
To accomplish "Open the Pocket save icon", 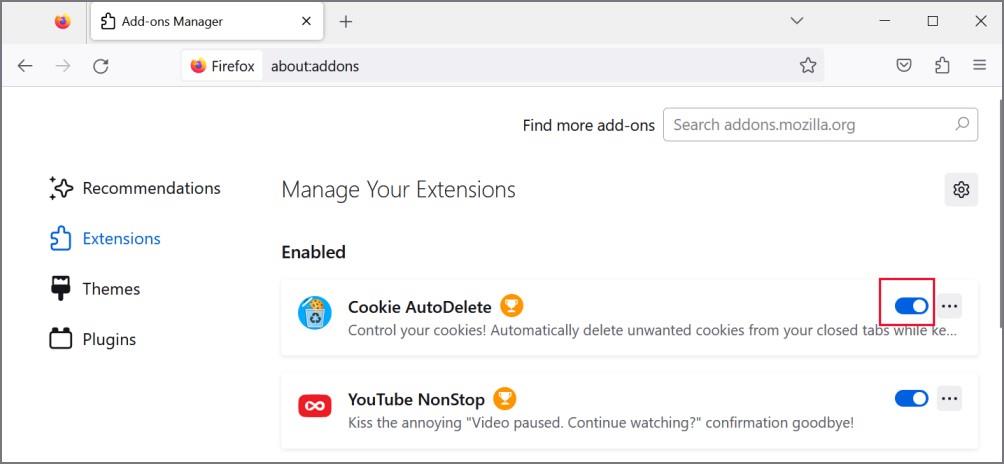I will pos(903,65).
